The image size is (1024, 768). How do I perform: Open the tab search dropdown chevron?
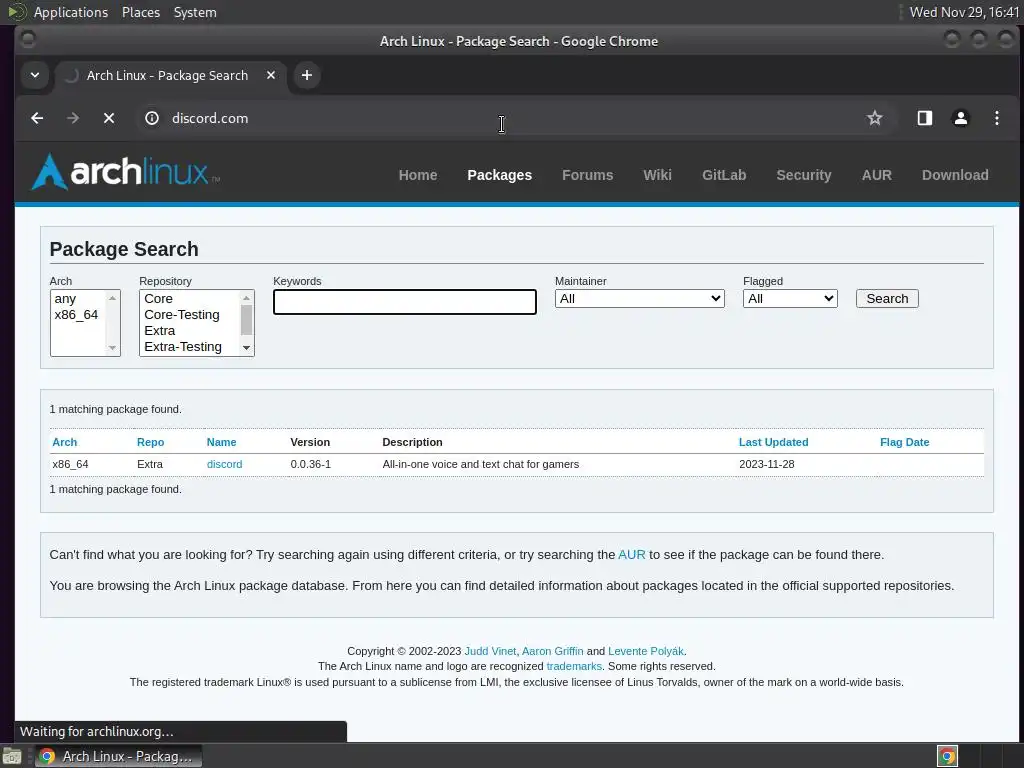point(35,75)
